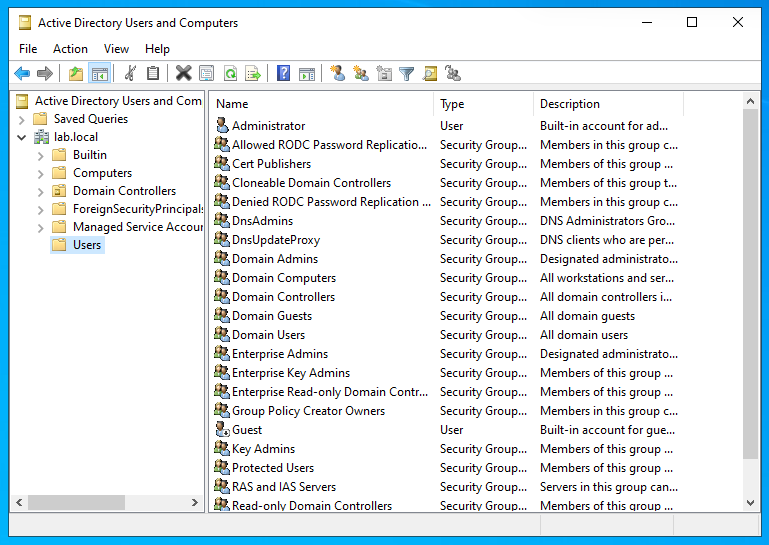The height and width of the screenshot is (545, 769).
Task: Create a new group with toolbar icon
Action: point(361,74)
